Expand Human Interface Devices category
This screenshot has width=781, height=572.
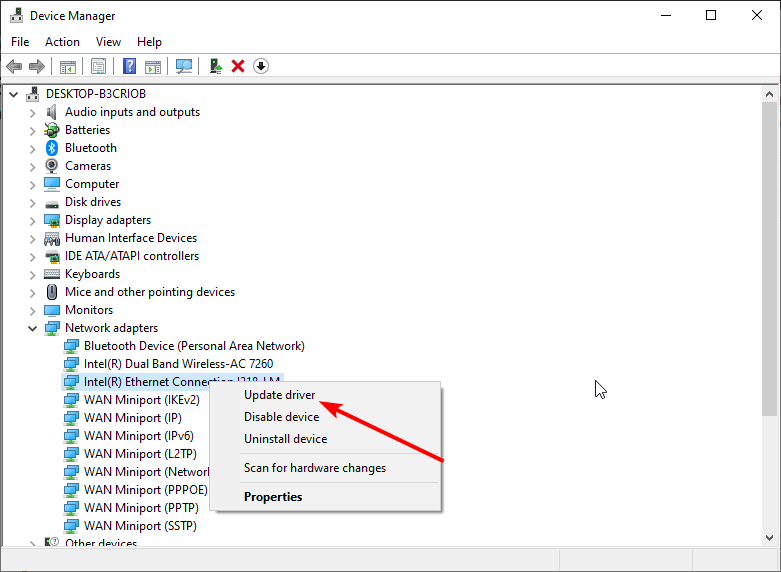(33, 239)
